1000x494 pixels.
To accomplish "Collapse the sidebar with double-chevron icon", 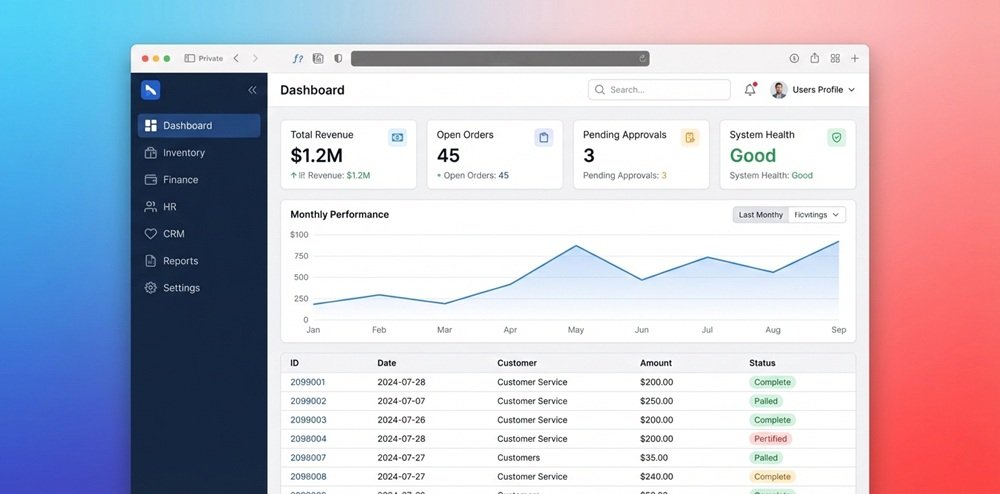I will [x=252, y=90].
